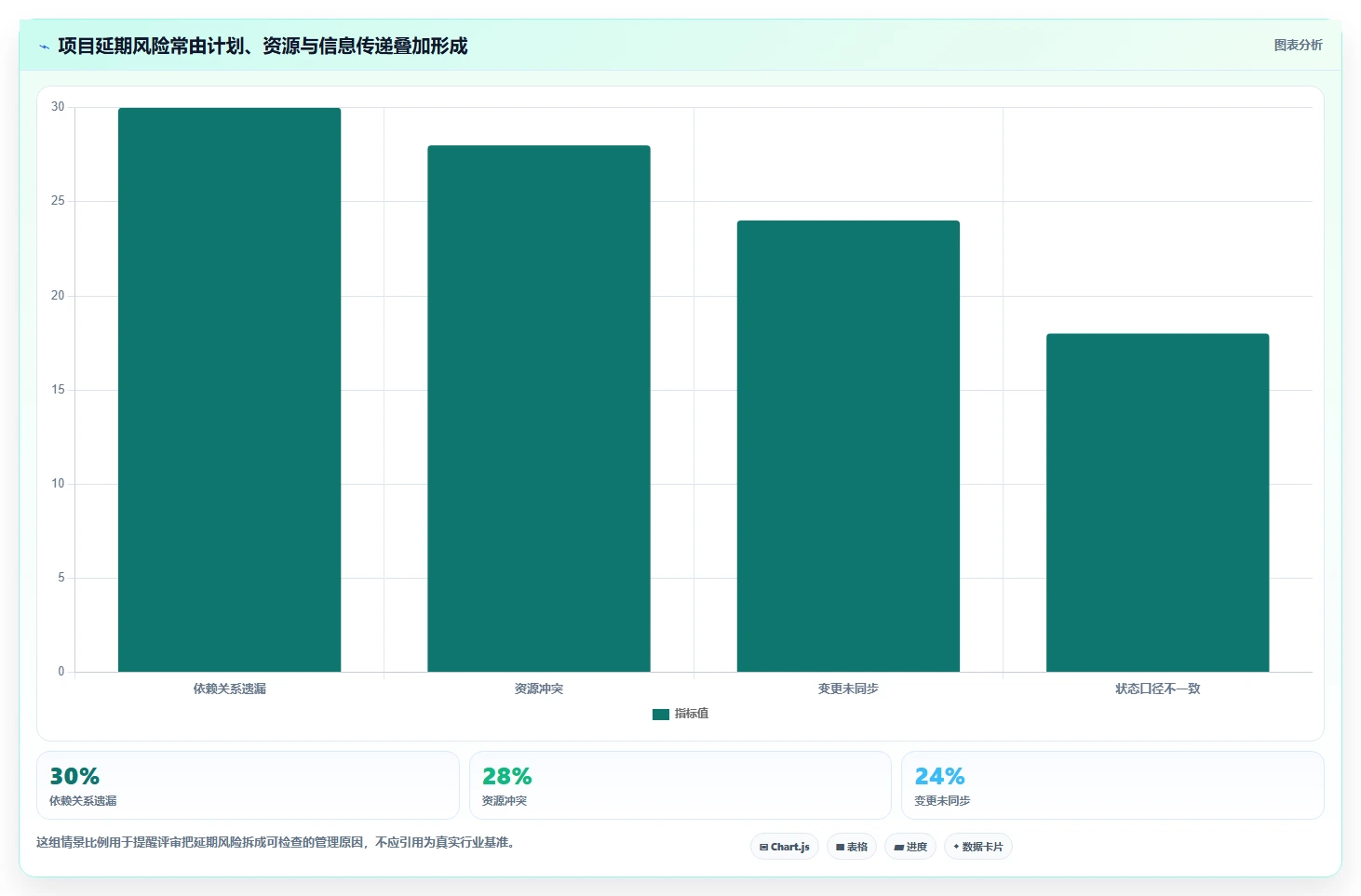
Task: Select the 变更未同步 bar in chart
Action: (848, 447)
